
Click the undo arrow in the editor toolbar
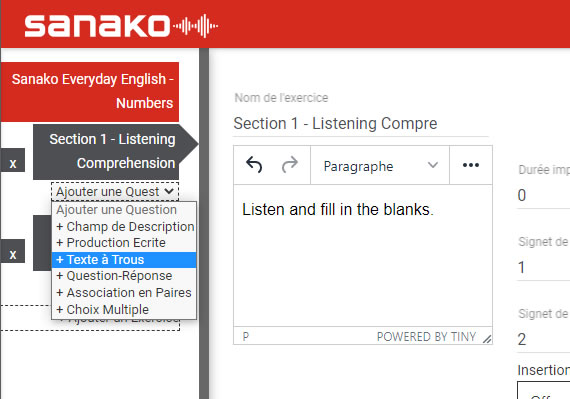pos(254,165)
